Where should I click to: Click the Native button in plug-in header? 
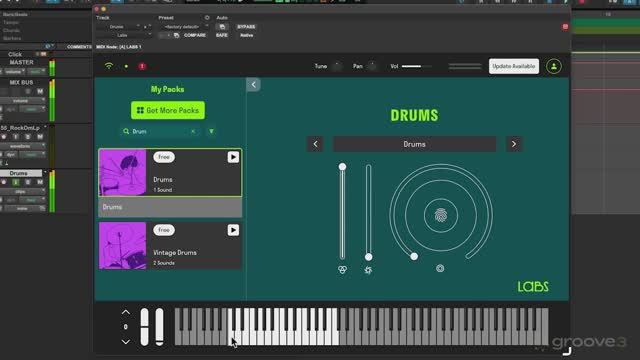pos(246,36)
